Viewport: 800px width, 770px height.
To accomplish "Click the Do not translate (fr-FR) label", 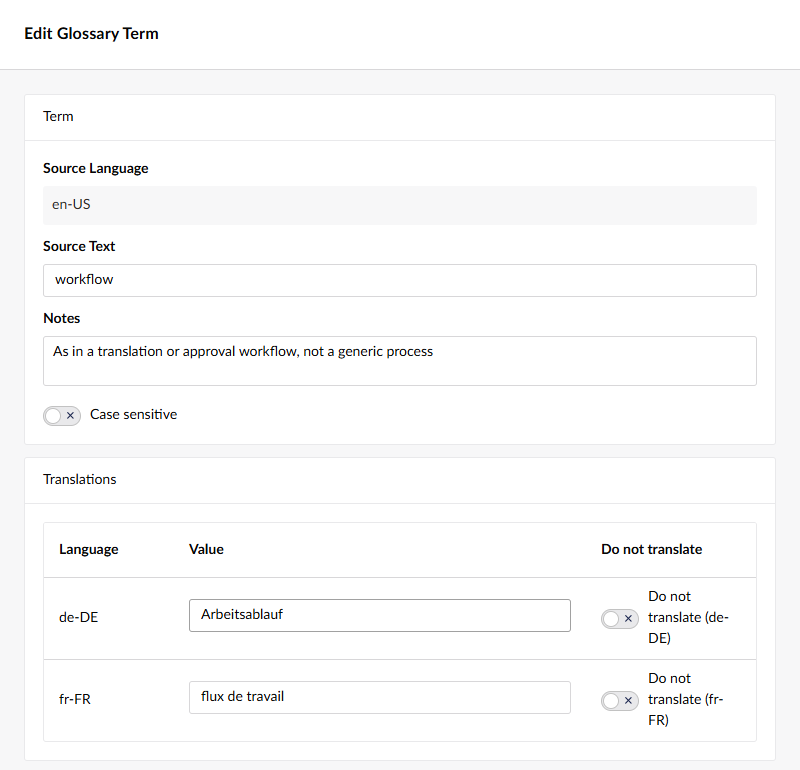I will click(686, 699).
